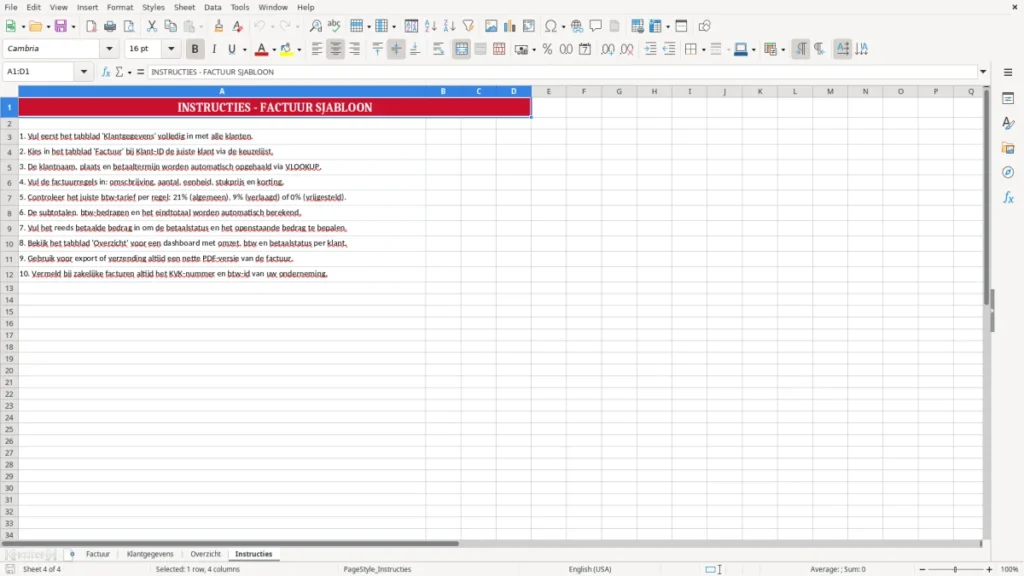
Task: Toggle Center Vertically alignment
Action: pyautogui.click(x=396, y=49)
